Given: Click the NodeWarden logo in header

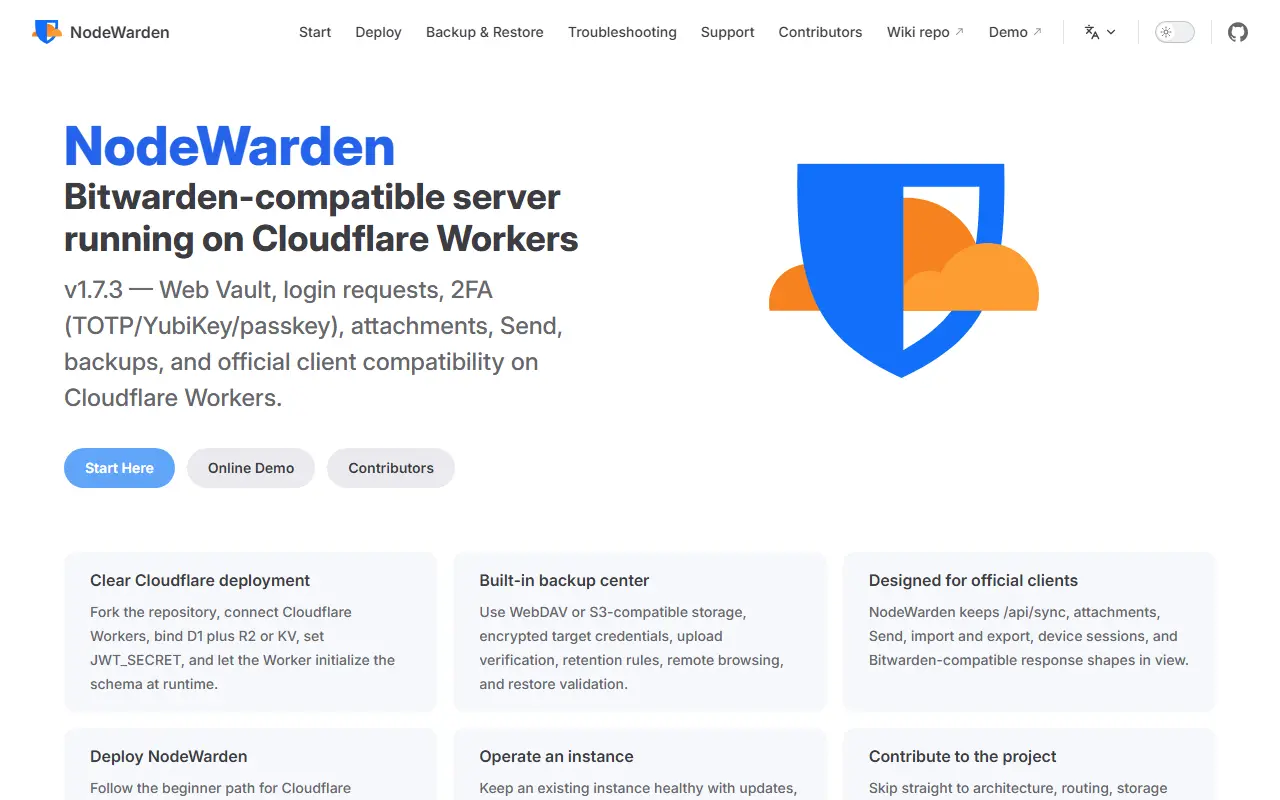Looking at the screenshot, I should coord(47,32).
